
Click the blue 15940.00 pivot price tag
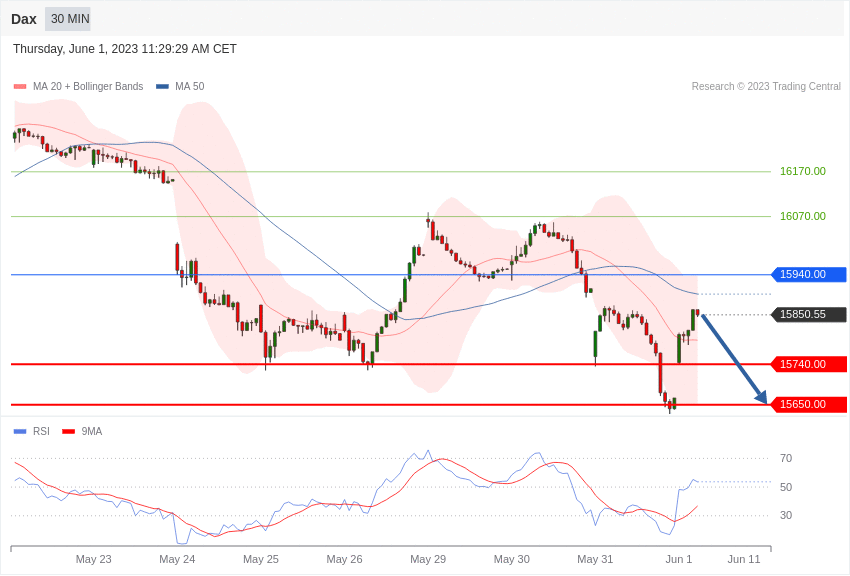coord(809,274)
